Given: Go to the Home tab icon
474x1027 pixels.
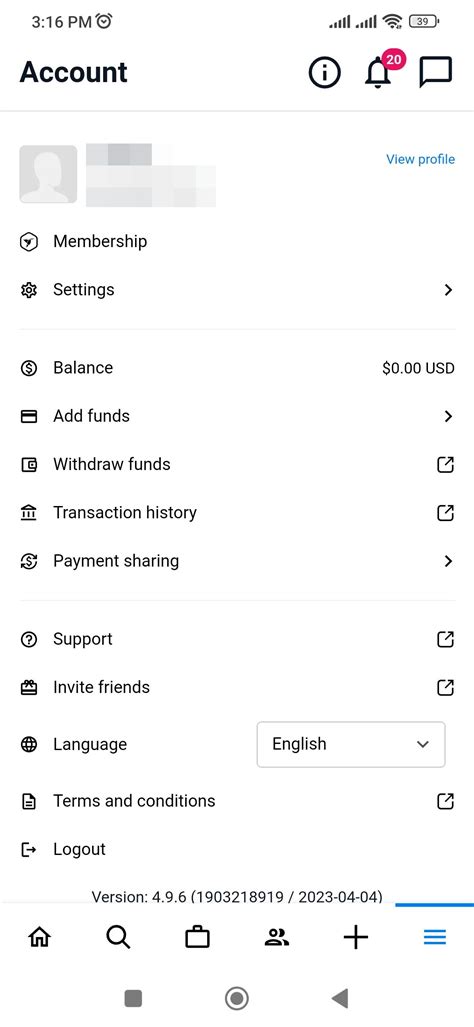Looking at the screenshot, I should (x=39, y=938).
